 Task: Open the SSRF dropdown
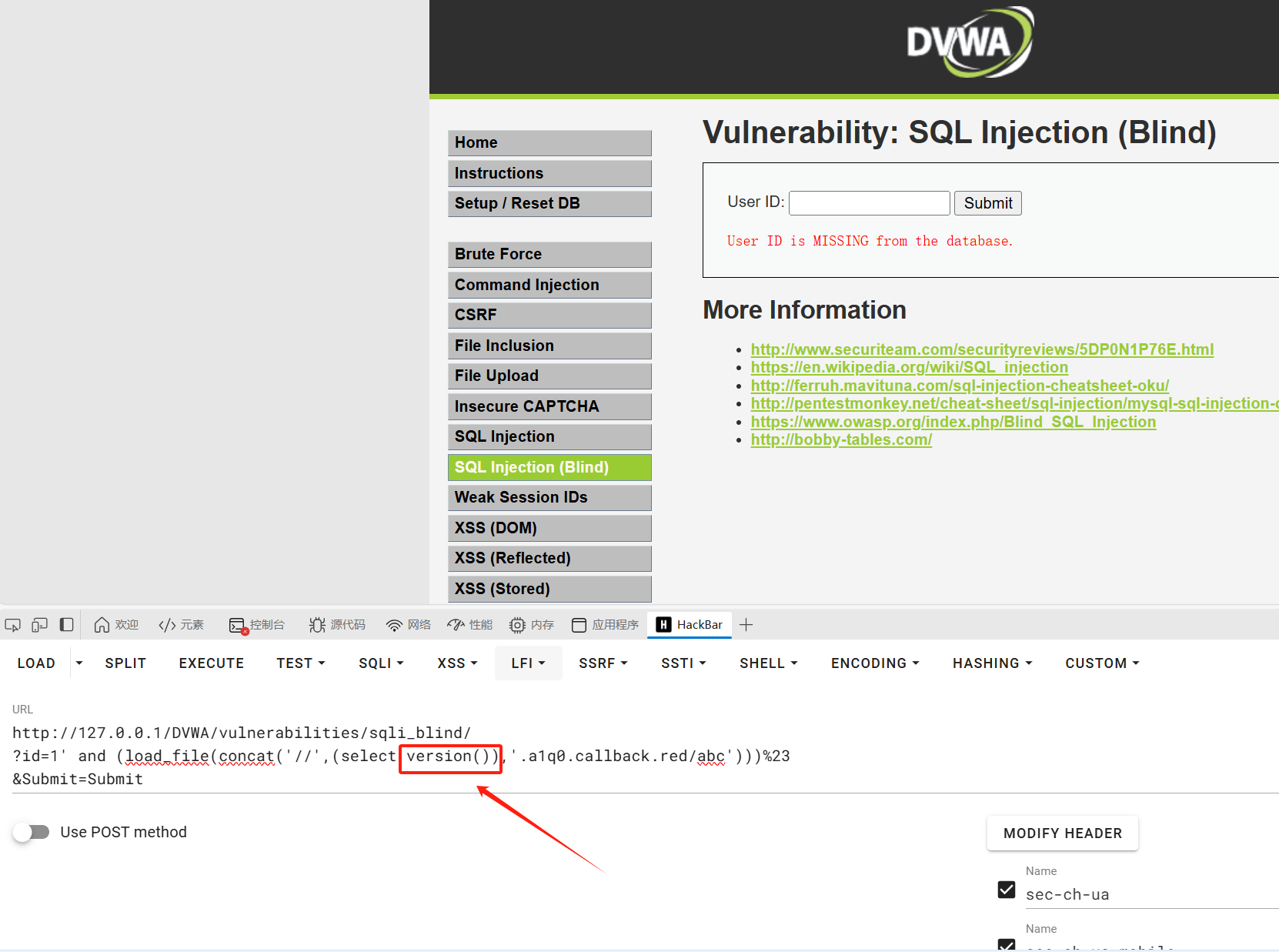[x=603, y=663]
